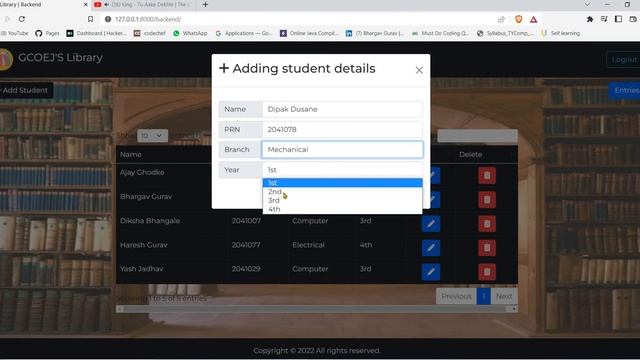Delete the Ajay Ghodke row
Image resolution: width=640 pixels, height=360 pixels.
point(487,176)
